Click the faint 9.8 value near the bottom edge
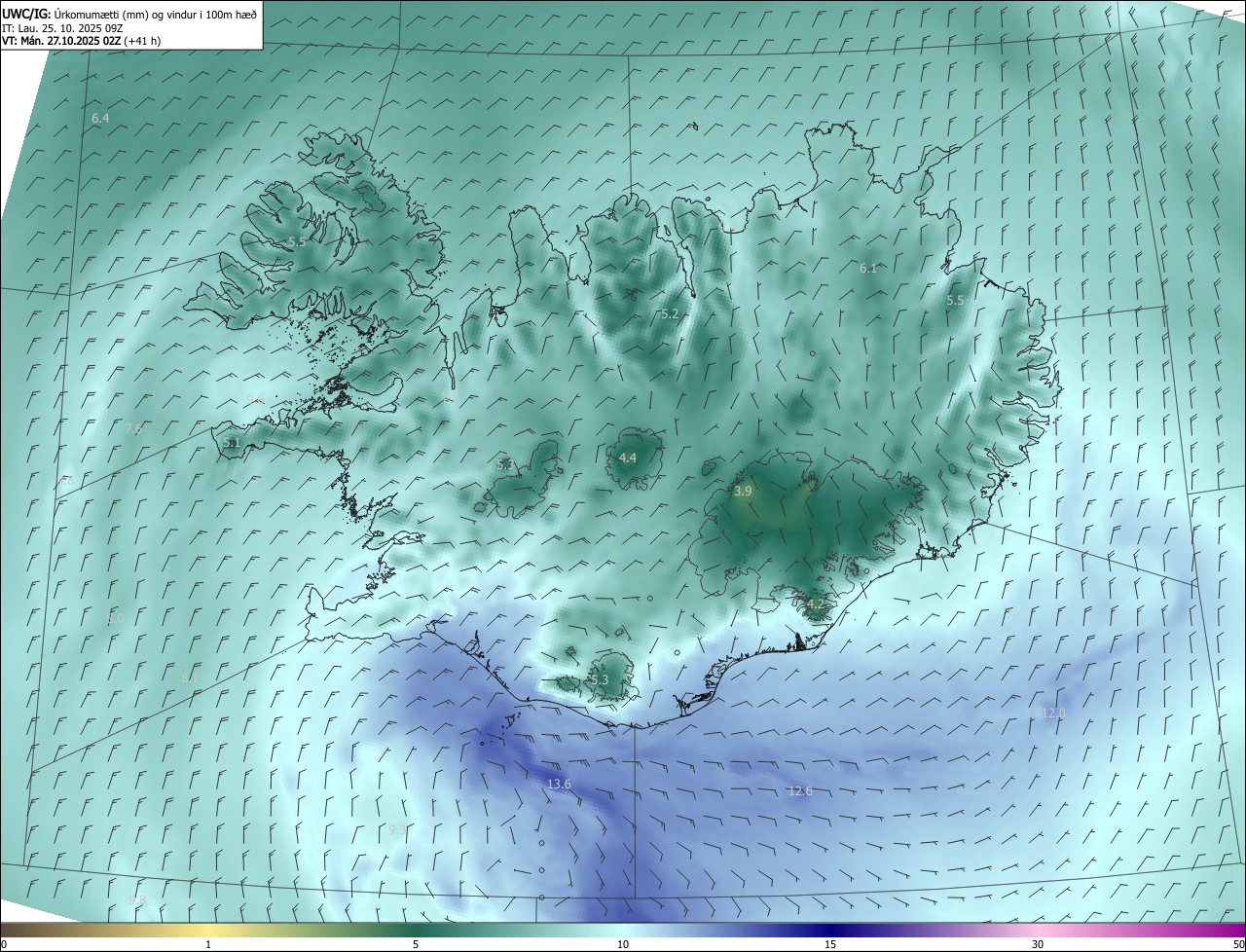1246x952 pixels. (x=137, y=900)
